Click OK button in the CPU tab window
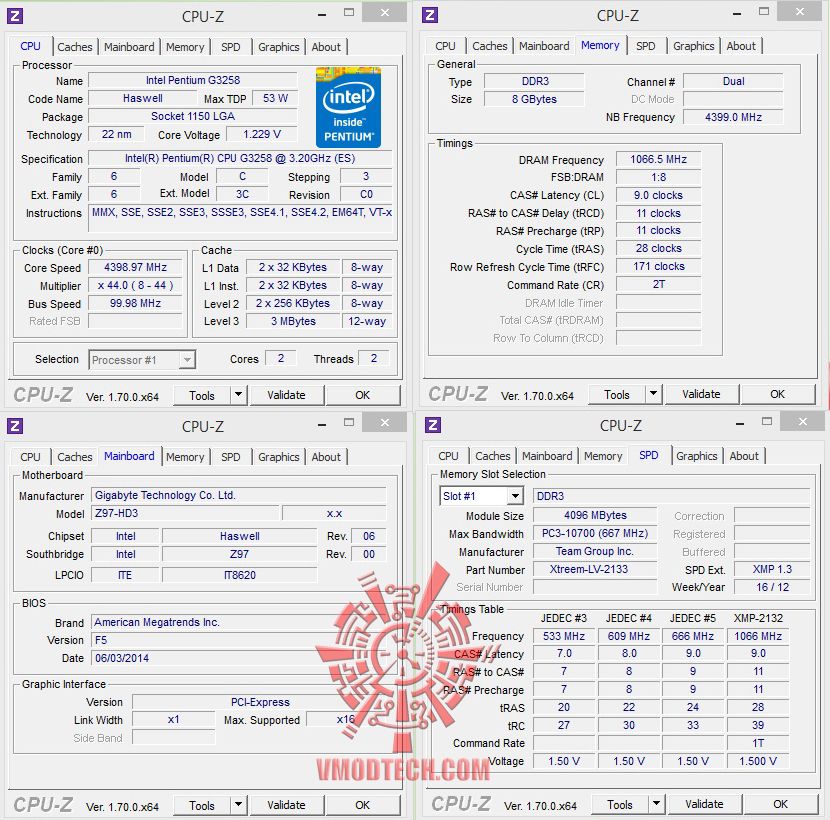This screenshot has height=820, width=830. (363, 395)
